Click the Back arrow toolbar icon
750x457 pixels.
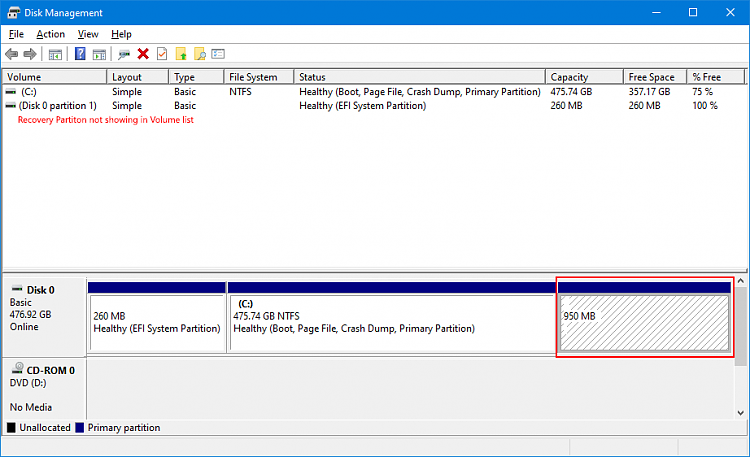pos(11,54)
